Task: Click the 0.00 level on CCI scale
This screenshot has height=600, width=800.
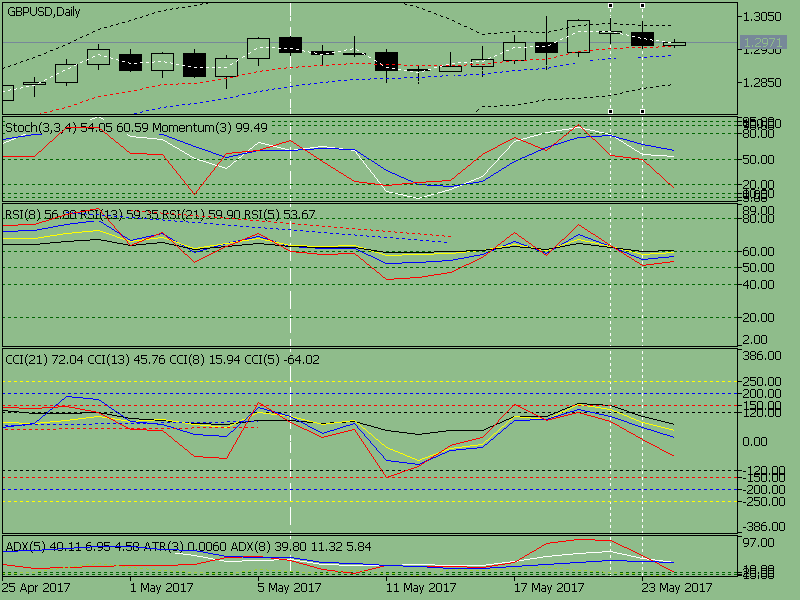Action: (755, 442)
